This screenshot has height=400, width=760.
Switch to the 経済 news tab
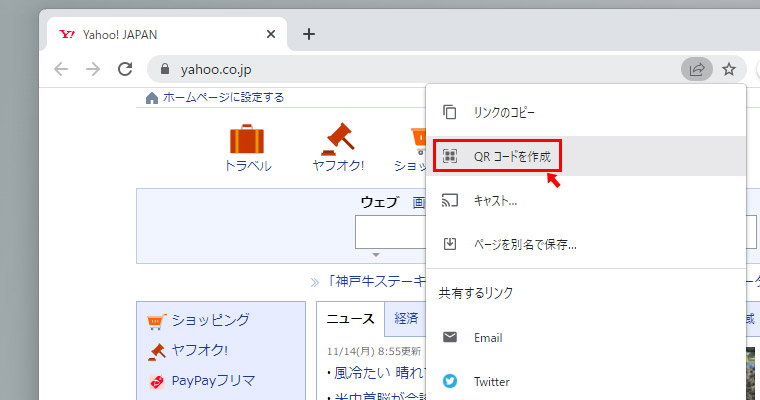tap(406, 318)
